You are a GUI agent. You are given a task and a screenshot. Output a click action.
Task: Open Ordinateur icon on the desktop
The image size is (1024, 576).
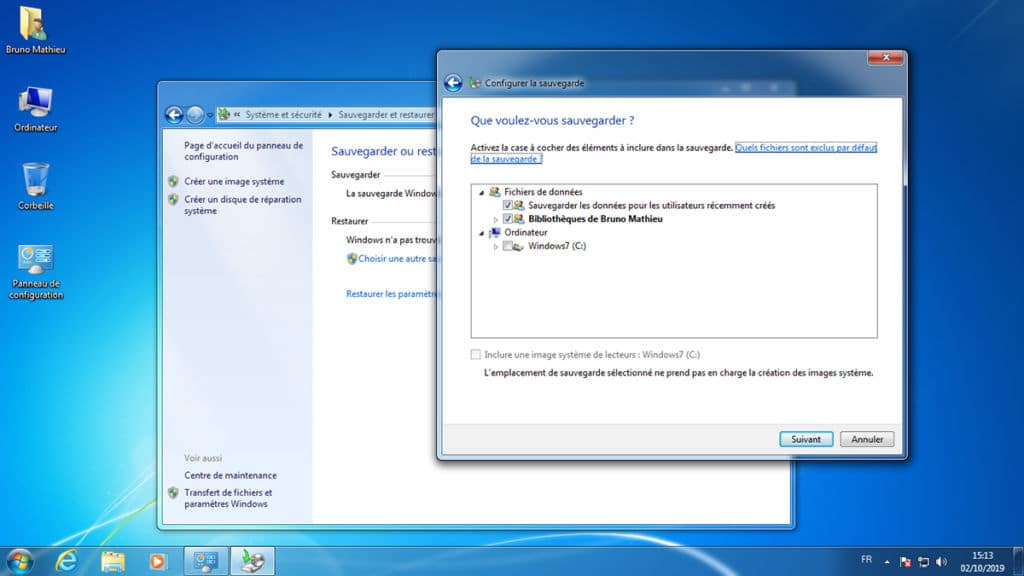[x=36, y=103]
